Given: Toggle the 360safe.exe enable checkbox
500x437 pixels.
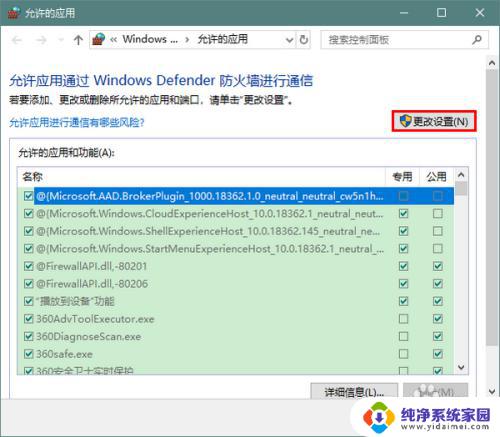Looking at the screenshot, I should [x=29, y=354].
